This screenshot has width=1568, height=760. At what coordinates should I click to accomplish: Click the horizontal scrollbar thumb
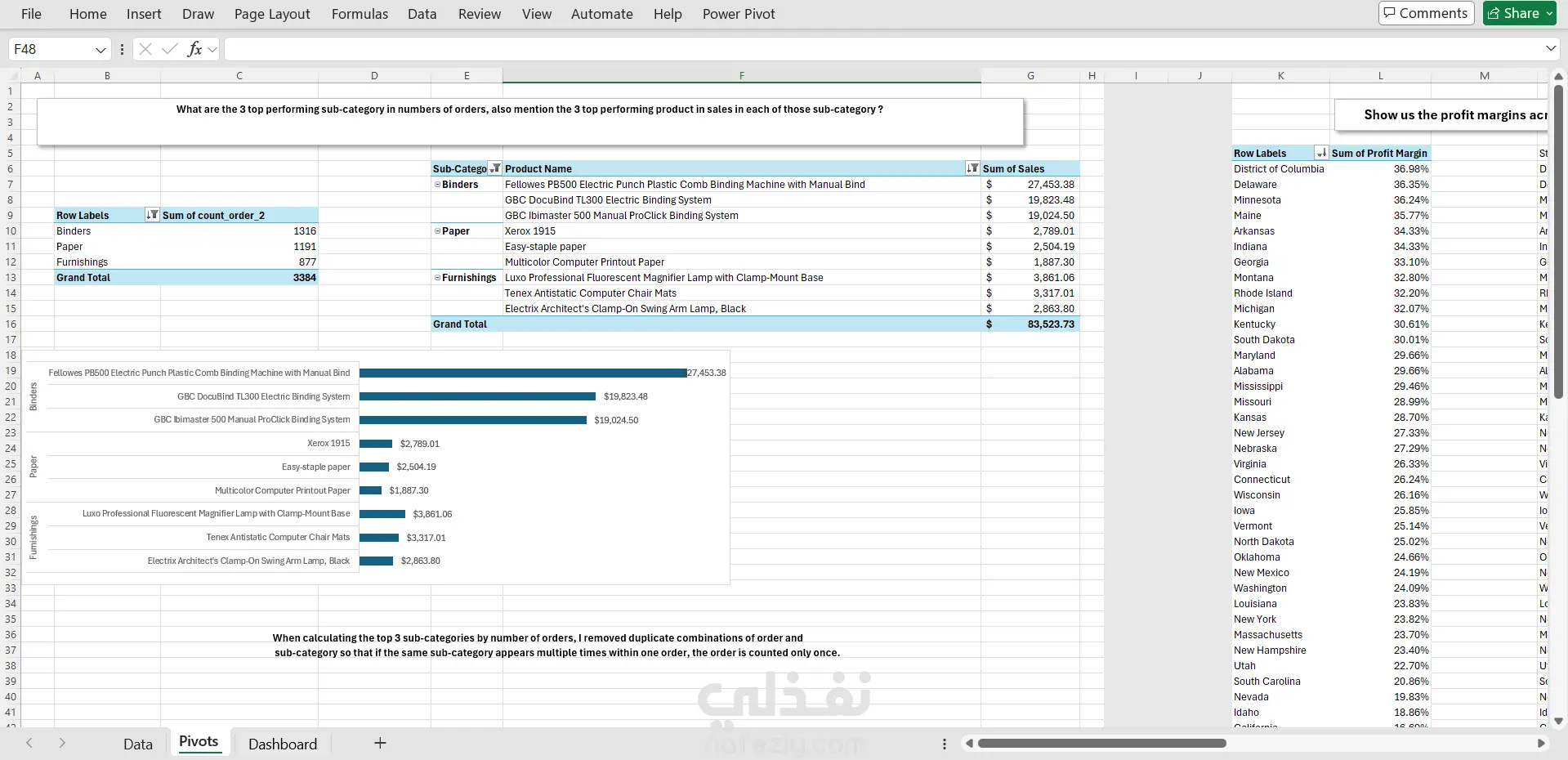point(1101,744)
